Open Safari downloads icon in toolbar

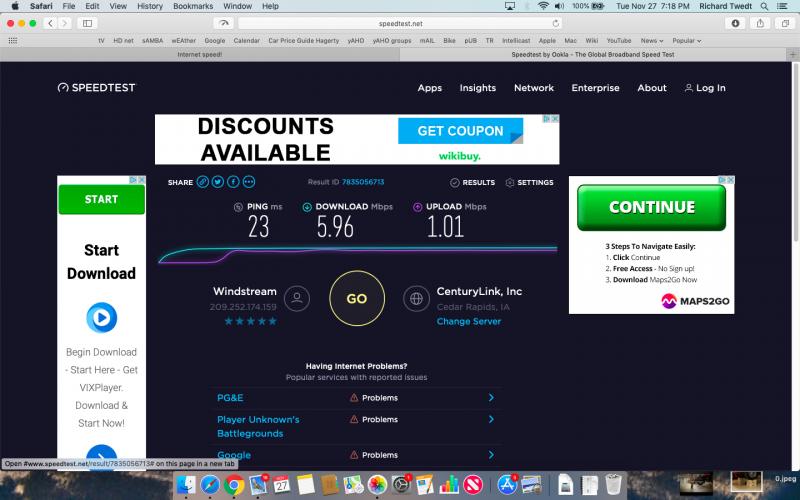tap(736, 23)
